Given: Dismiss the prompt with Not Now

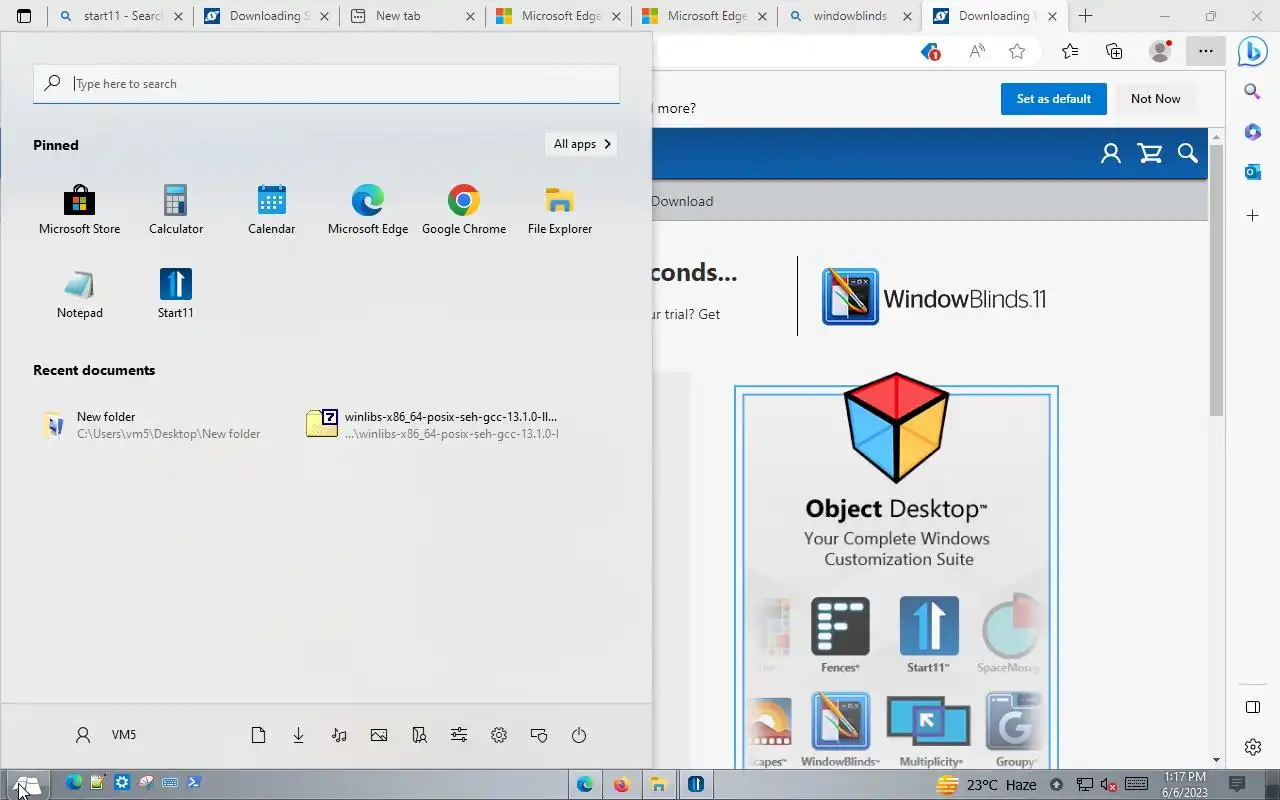Looking at the screenshot, I should coord(1155,99).
